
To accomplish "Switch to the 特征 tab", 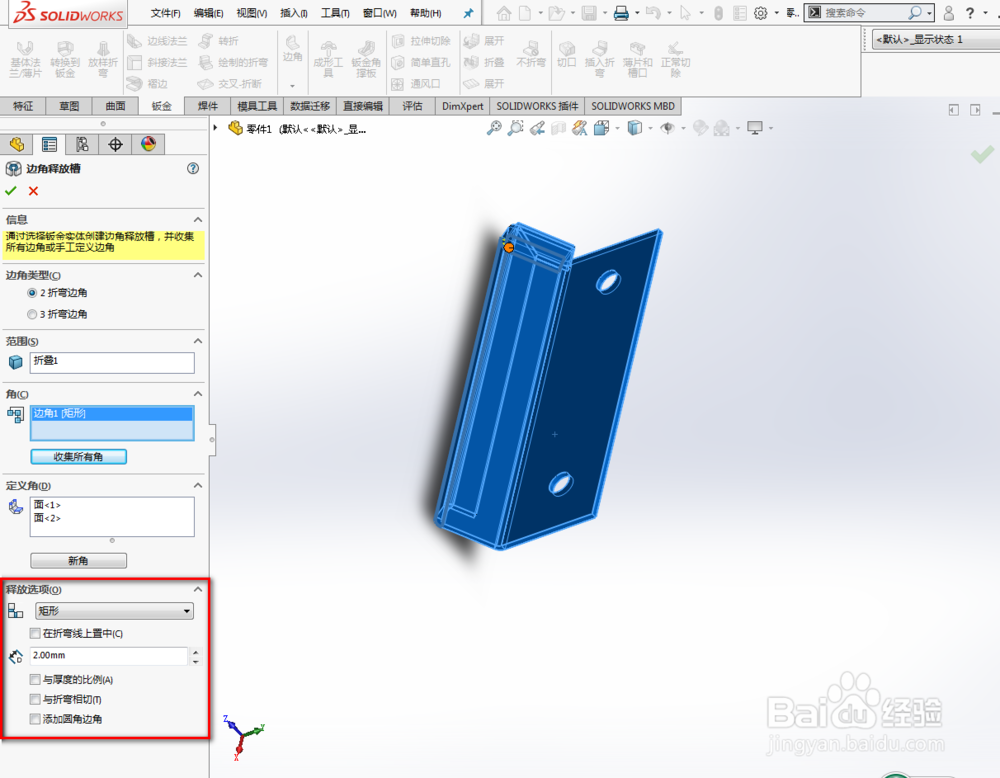I will coord(23,106).
